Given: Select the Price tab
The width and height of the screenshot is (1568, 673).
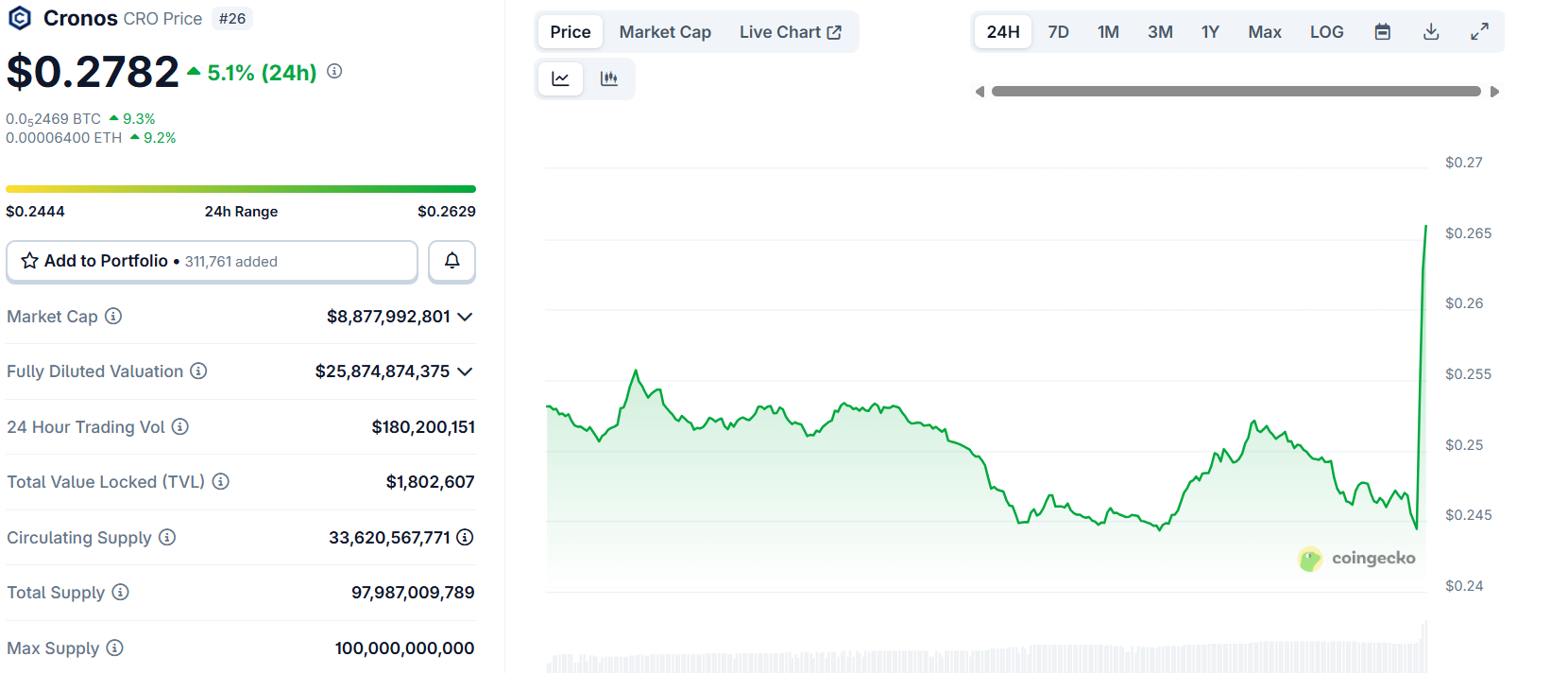Looking at the screenshot, I should click(x=571, y=32).
